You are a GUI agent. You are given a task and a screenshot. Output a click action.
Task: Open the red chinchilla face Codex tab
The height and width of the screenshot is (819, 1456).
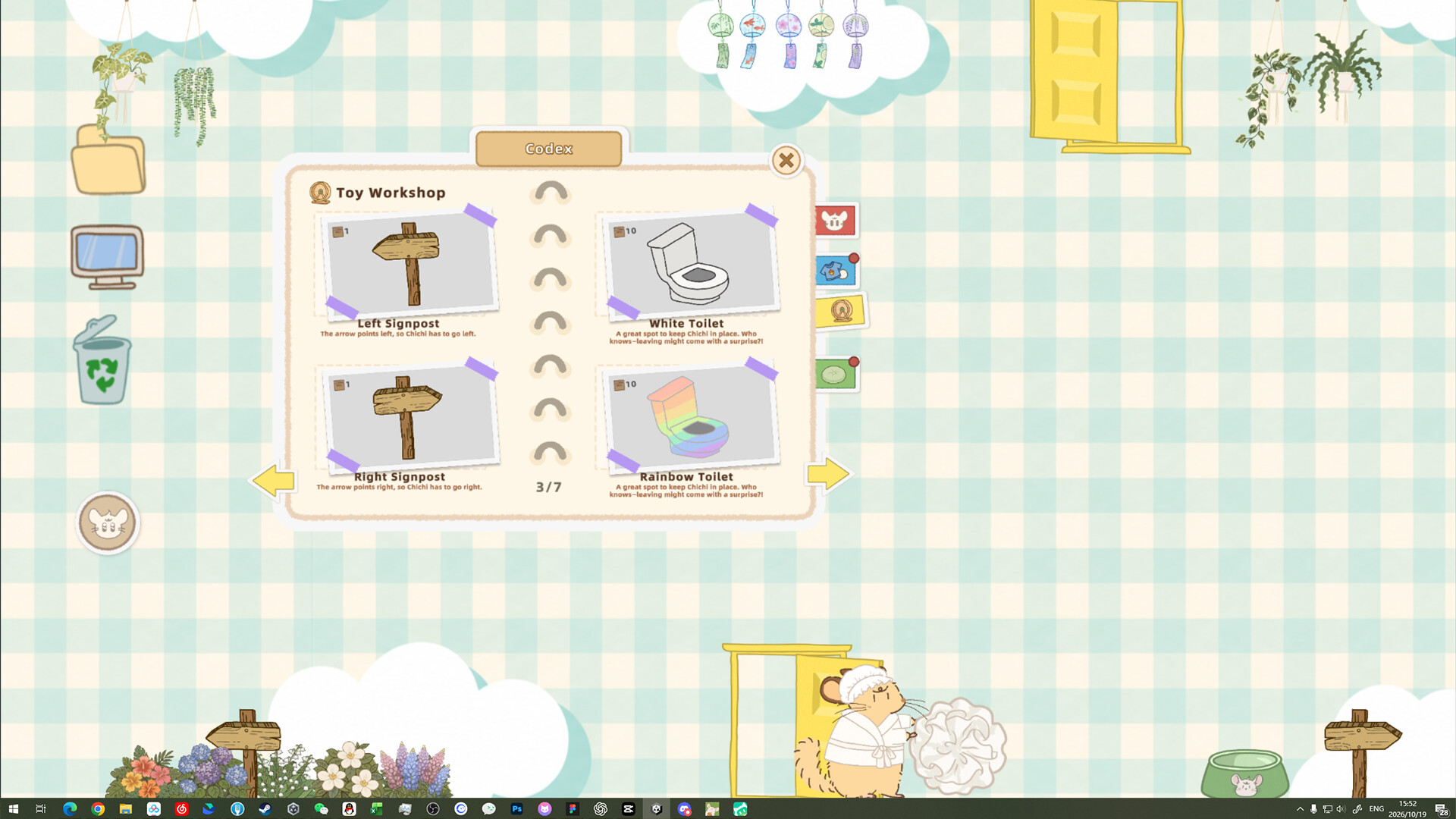836,221
